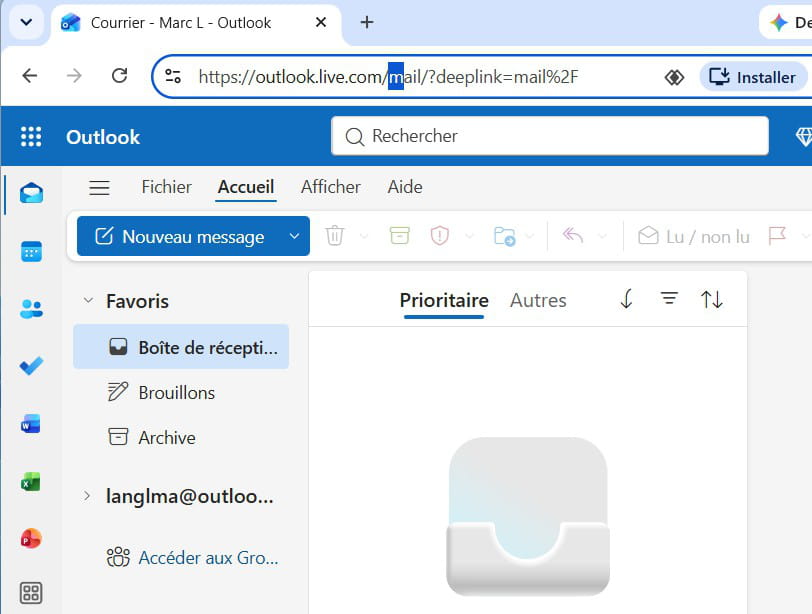This screenshot has width=812, height=614.
Task: Open a new browser tab
Action: [x=367, y=22]
